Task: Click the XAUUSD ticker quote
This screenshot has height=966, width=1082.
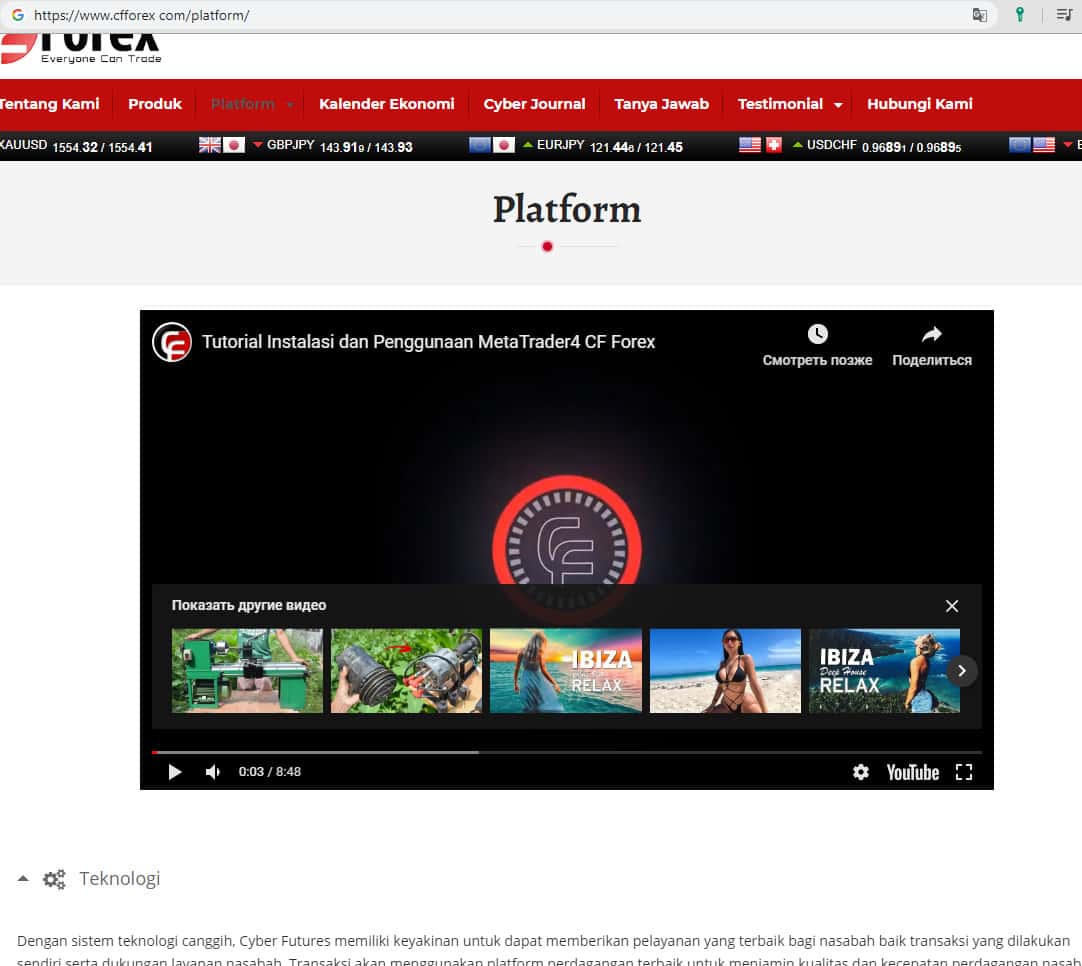Action: pyautogui.click(x=76, y=146)
